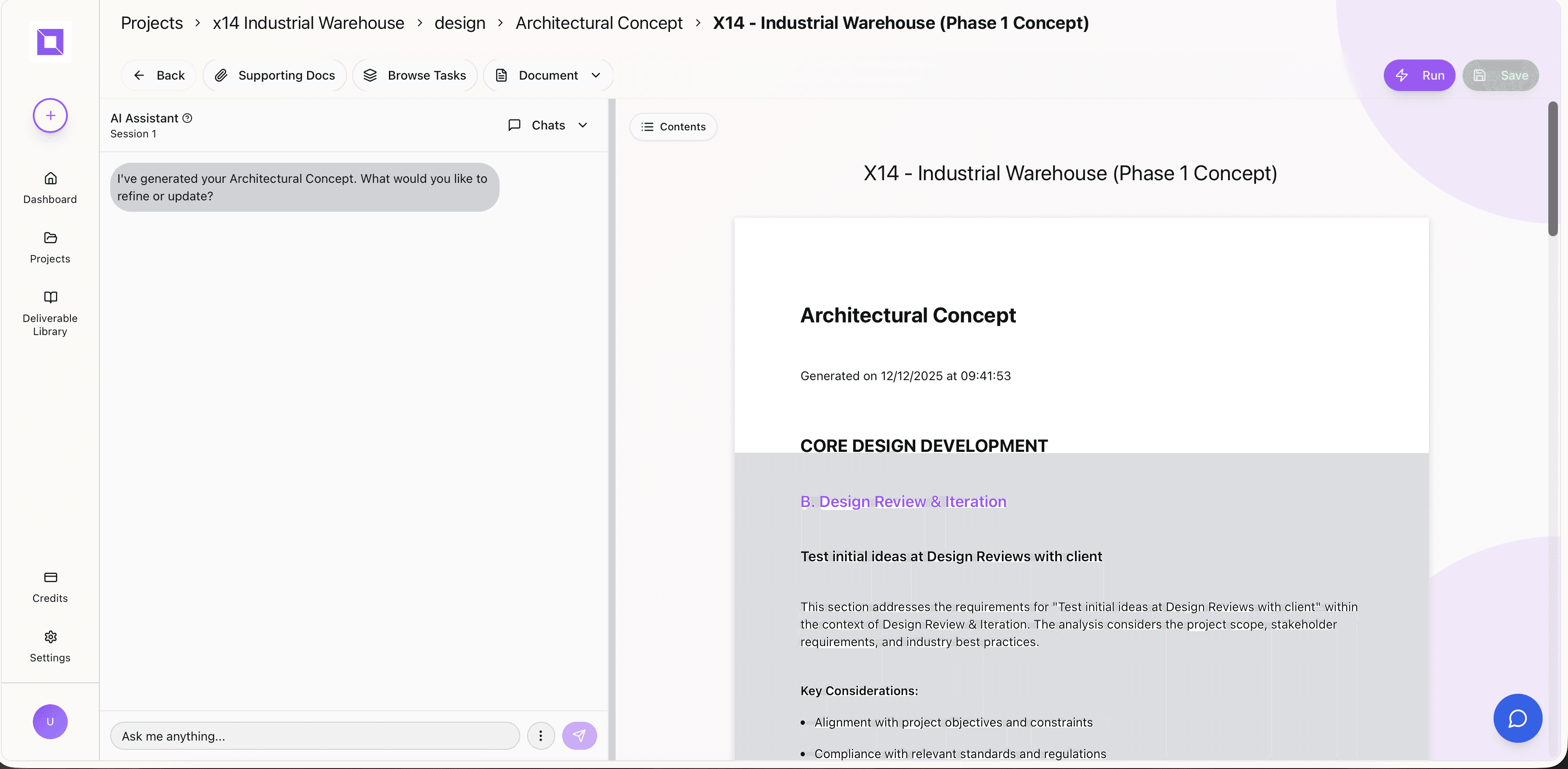
Task: Open chat options three-dot menu
Action: coord(540,736)
